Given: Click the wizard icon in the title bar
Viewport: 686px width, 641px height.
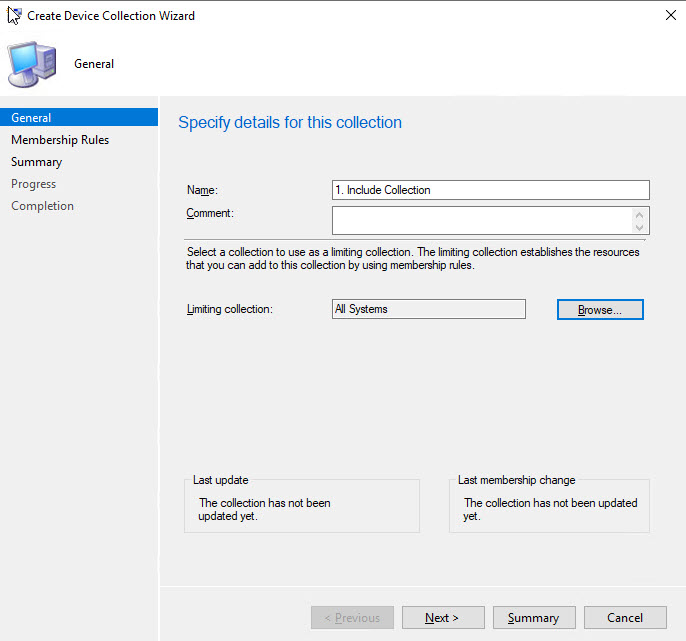Looking at the screenshot, I should [14, 15].
